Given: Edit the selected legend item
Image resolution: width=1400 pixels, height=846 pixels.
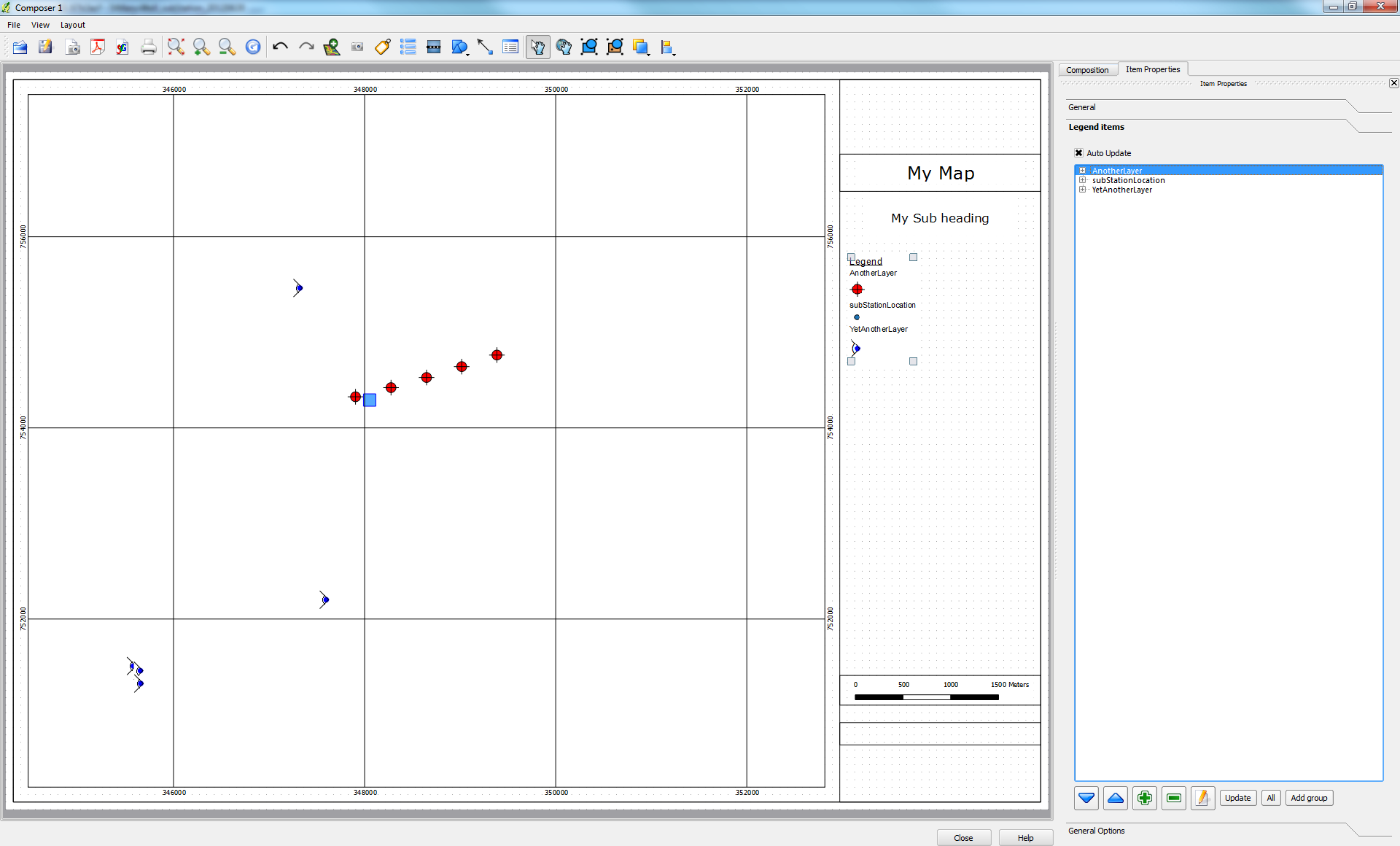Looking at the screenshot, I should 1203,798.
